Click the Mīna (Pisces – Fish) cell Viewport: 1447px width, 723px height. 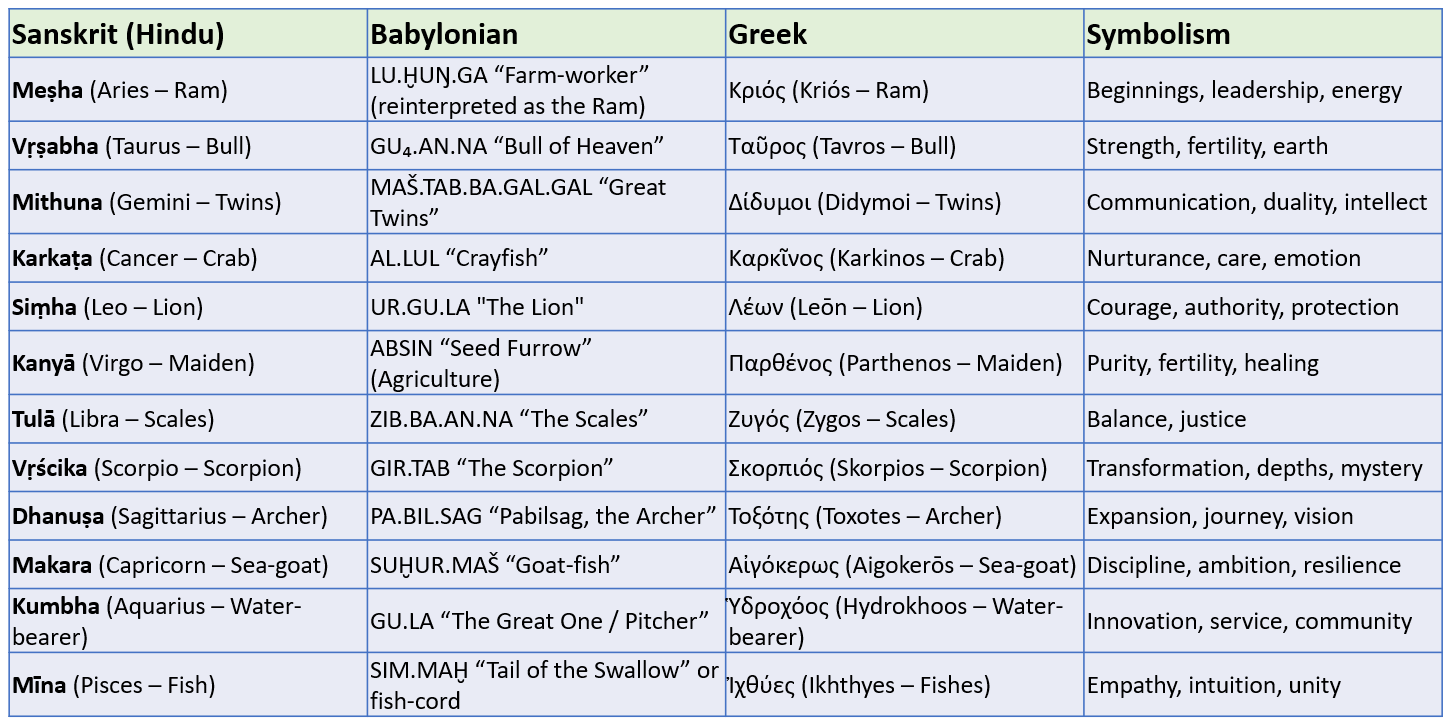[x=114, y=685]
